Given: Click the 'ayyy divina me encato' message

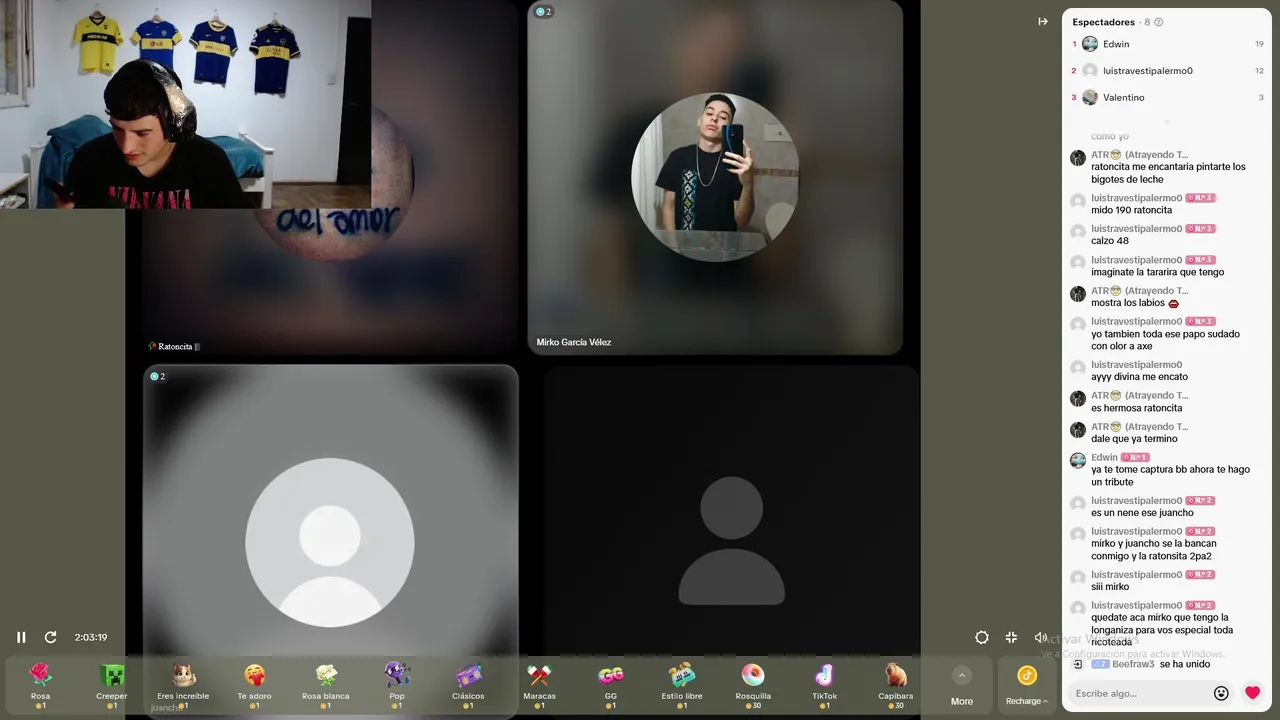Looking at the screenshot, I should [x=1139, y=377].
